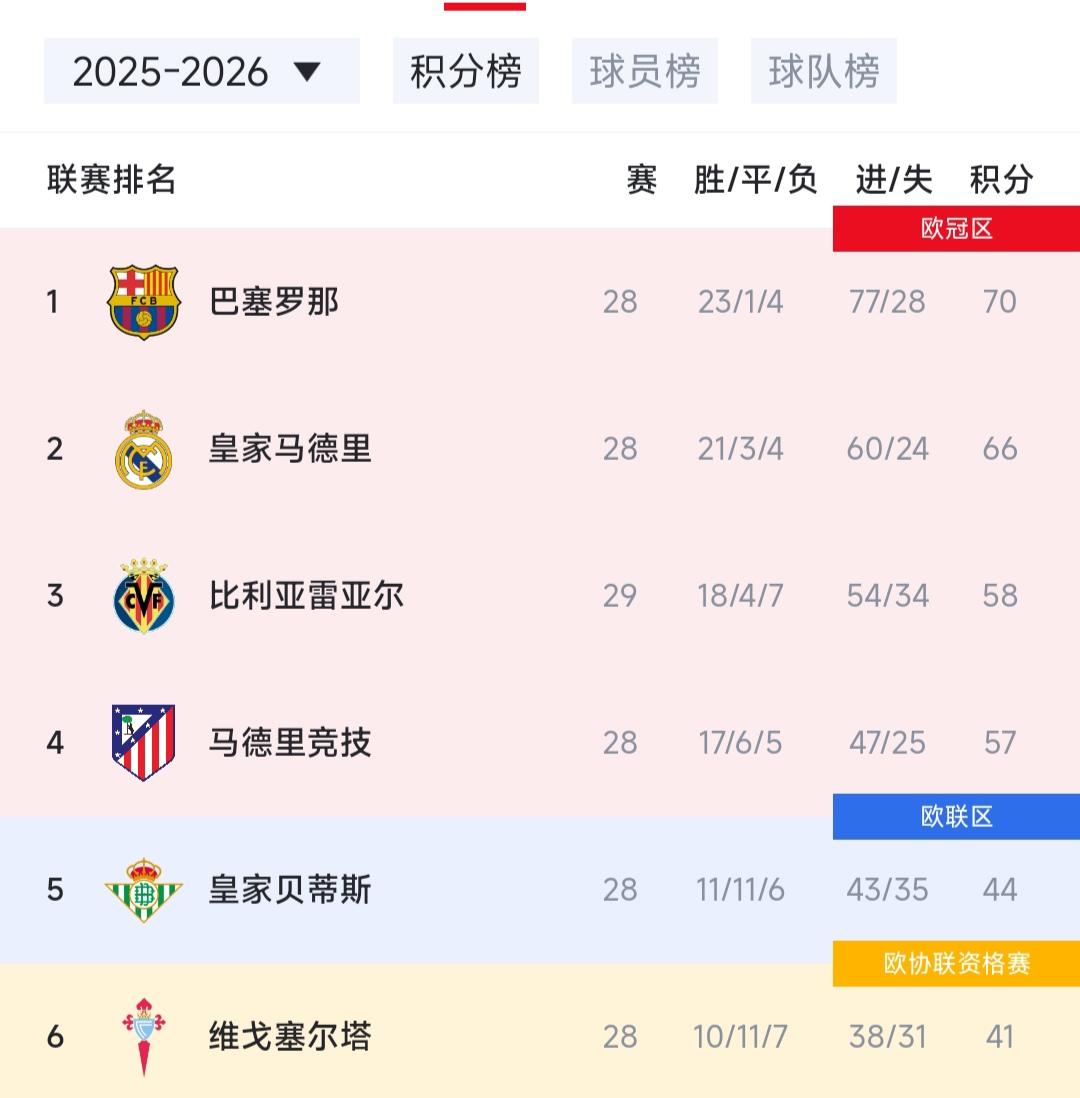Tap the Atlético Madrid club crest

click(x=144, y=742)
